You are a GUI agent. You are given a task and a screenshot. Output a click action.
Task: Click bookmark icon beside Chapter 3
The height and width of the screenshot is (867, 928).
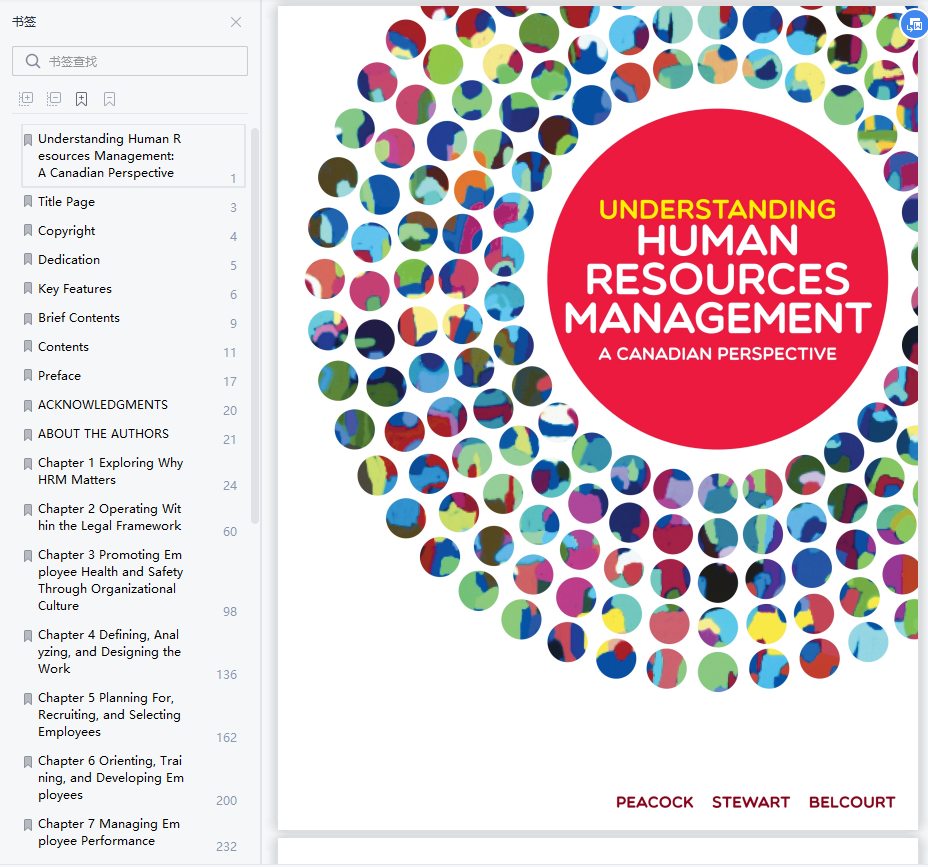pyautogui.click(x=27, y=556)
